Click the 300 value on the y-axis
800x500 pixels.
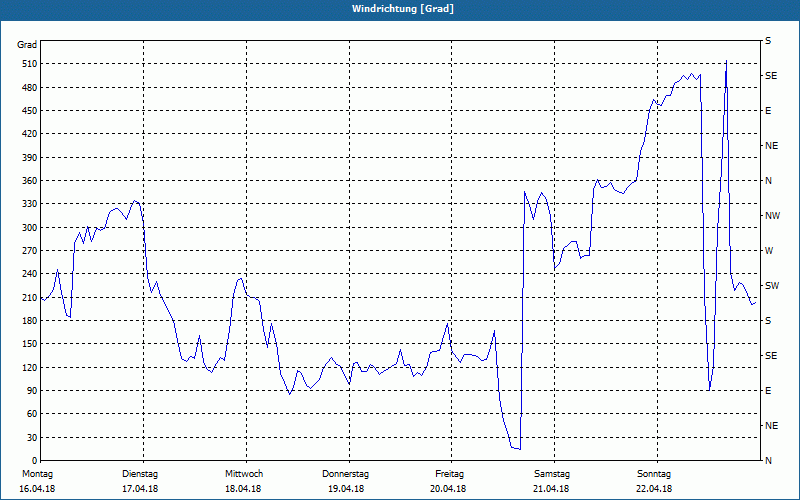click(30, 228)
